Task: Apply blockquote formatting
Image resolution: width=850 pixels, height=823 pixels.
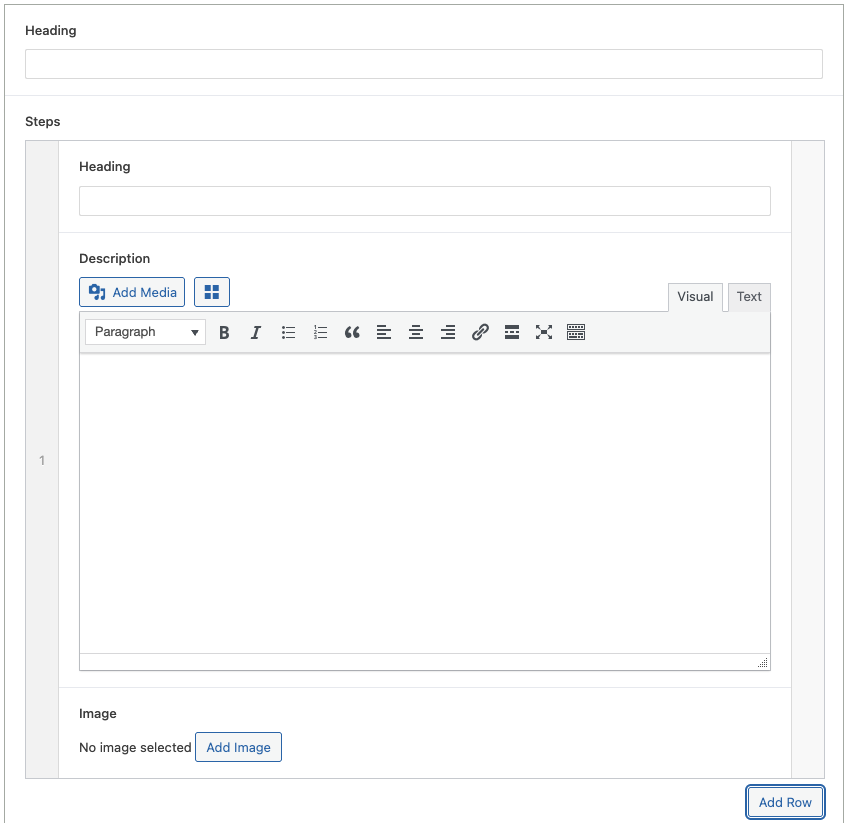Action: coord(352,332)
